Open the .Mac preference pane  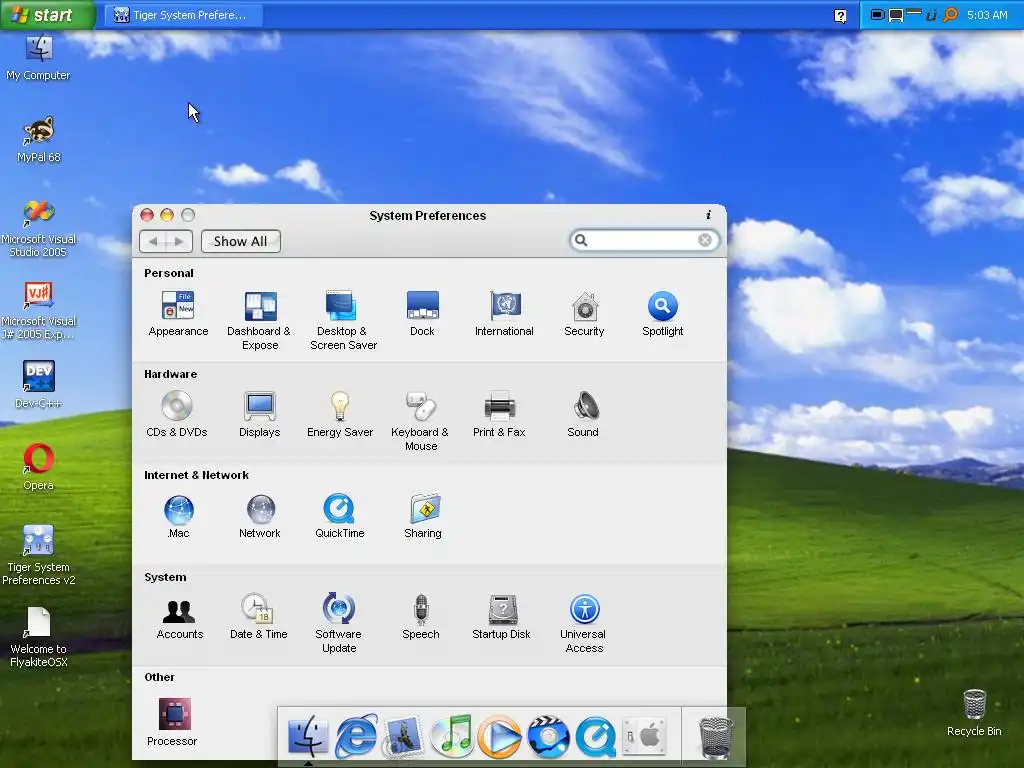point(178,516)
